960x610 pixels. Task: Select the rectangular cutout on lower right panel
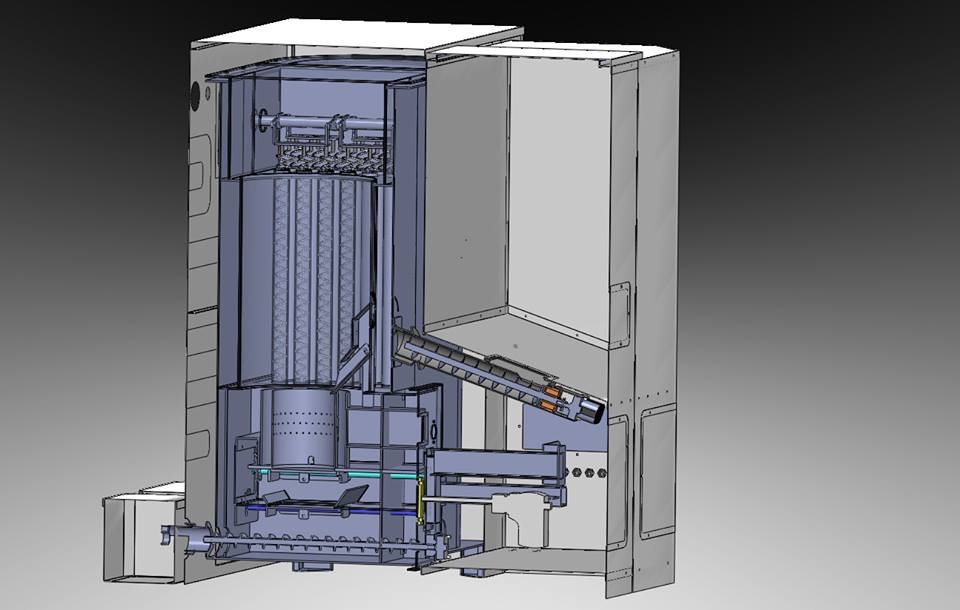[x=658, y=470]
